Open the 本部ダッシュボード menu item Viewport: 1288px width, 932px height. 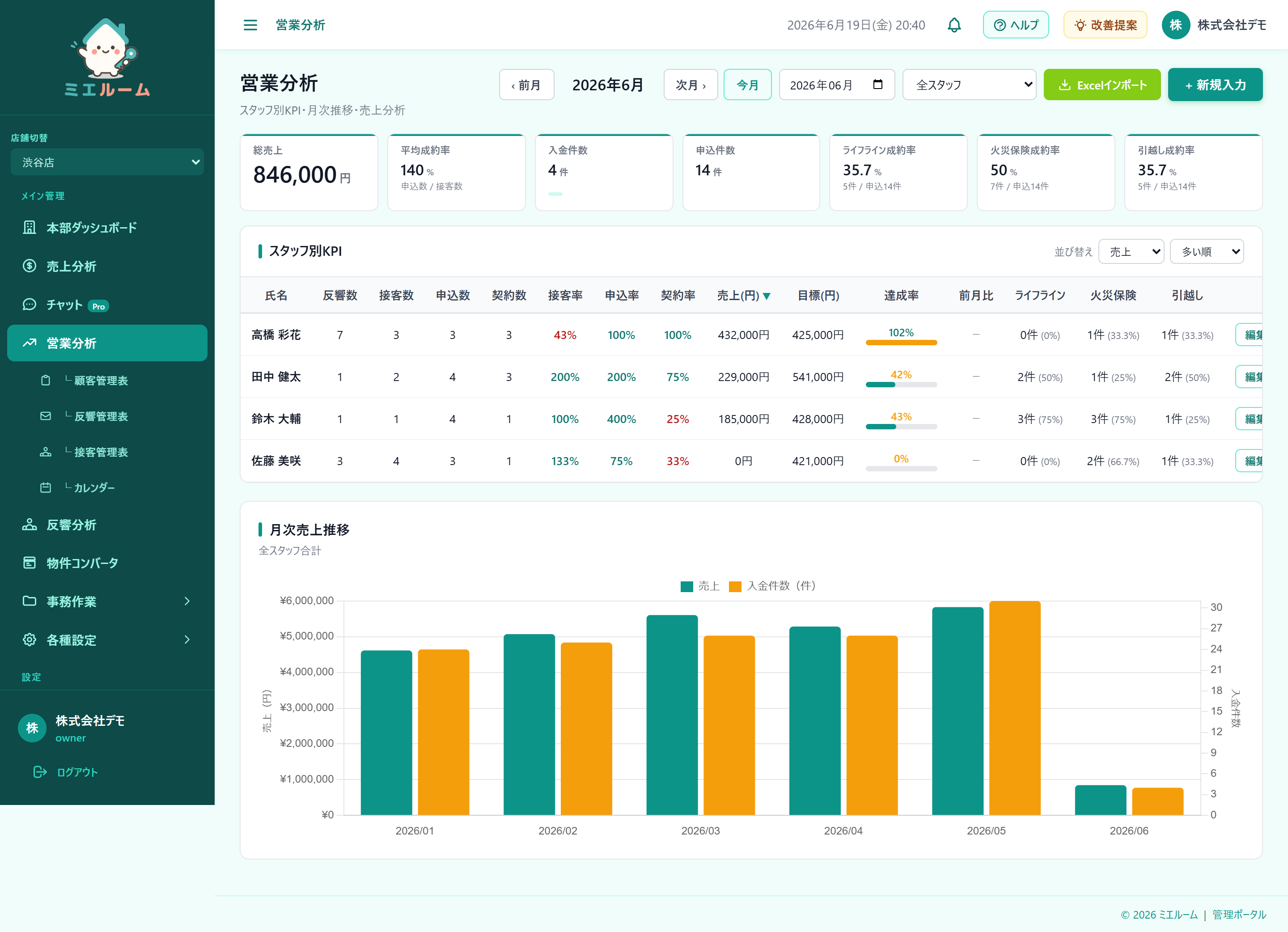(x=107, y=228)
